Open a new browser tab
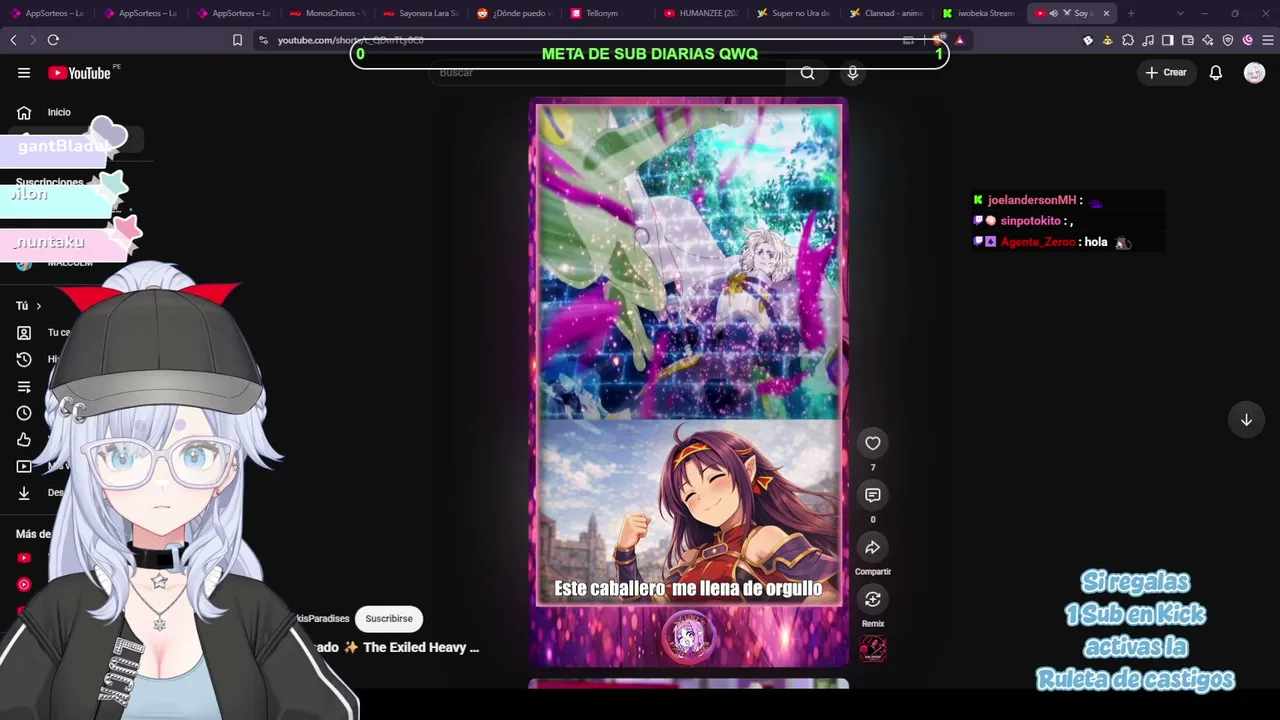The image size is (1280, 720). (x=1131, y=13)
